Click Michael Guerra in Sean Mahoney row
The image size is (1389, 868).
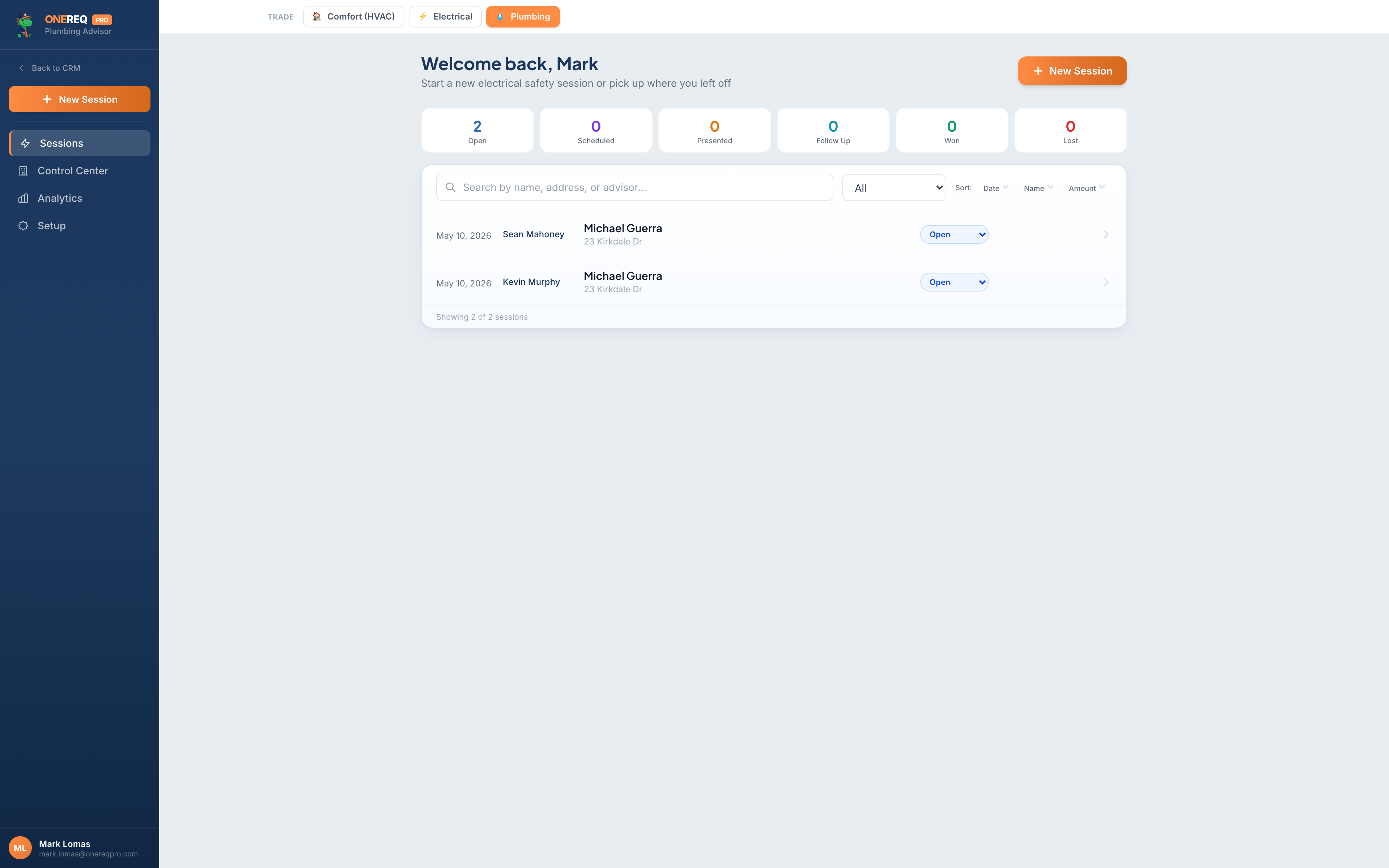(x=623, y=228)
